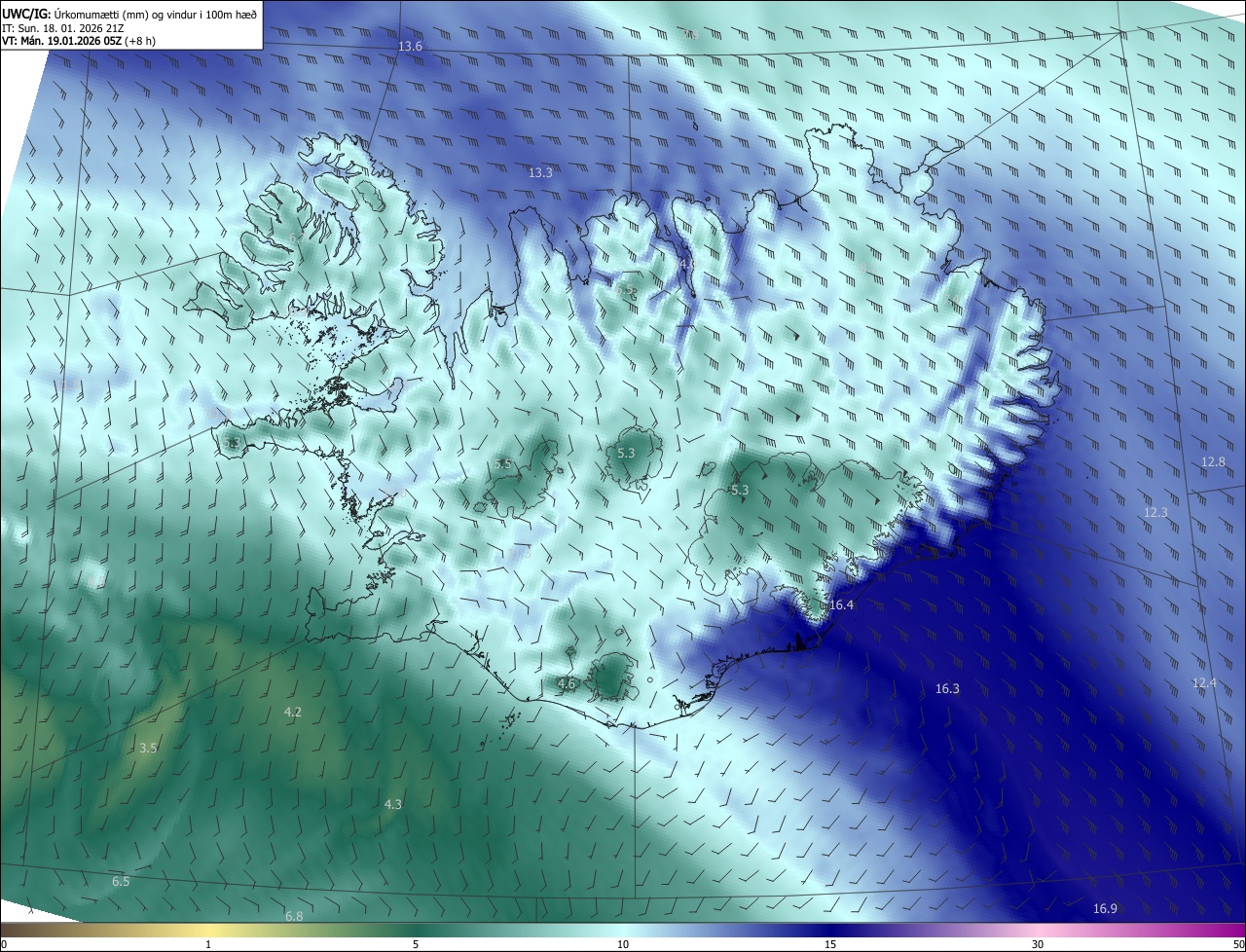Click the '(+8 h)' forecast offset text
1246x952 pixels.
[138, 41]
